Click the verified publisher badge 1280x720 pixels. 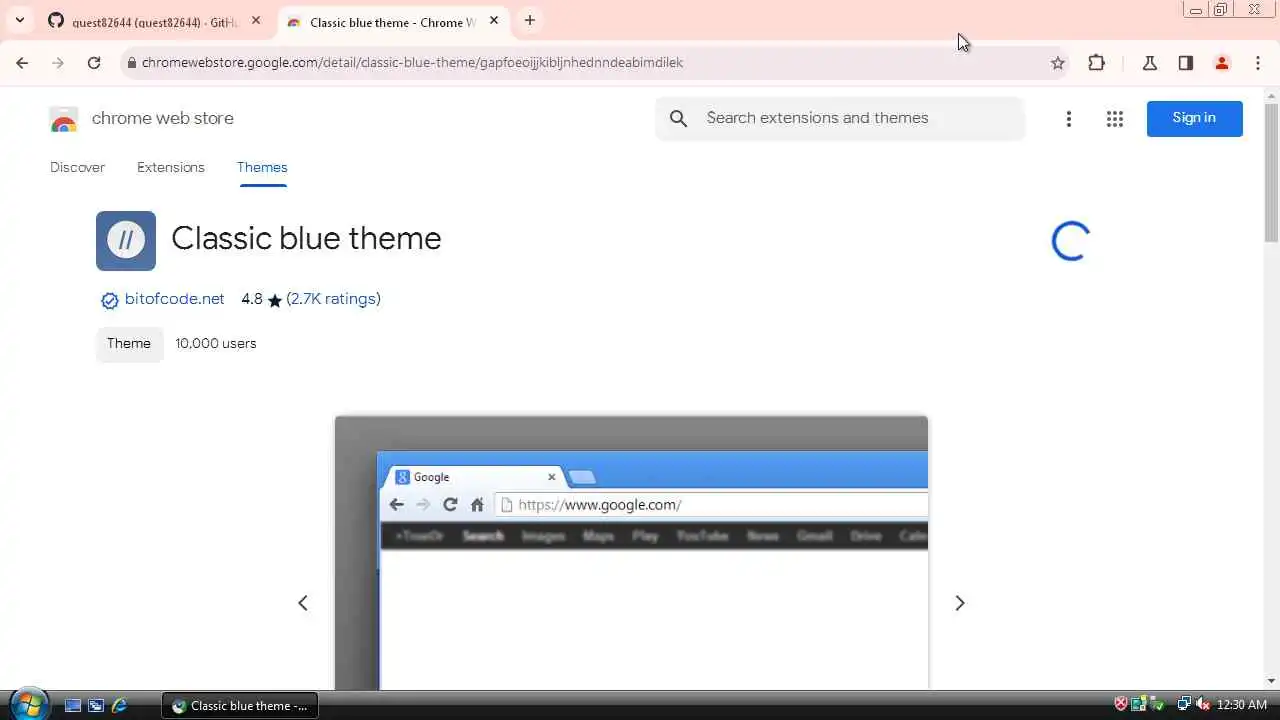click(x=109, y=300)
